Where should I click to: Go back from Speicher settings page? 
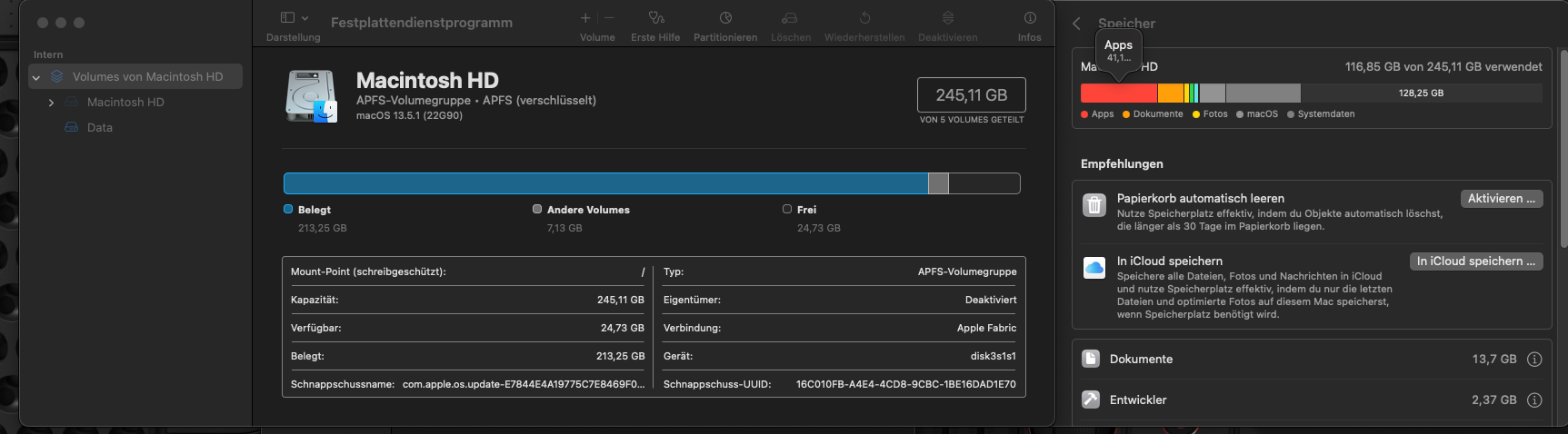click(x=1077, y=24)
